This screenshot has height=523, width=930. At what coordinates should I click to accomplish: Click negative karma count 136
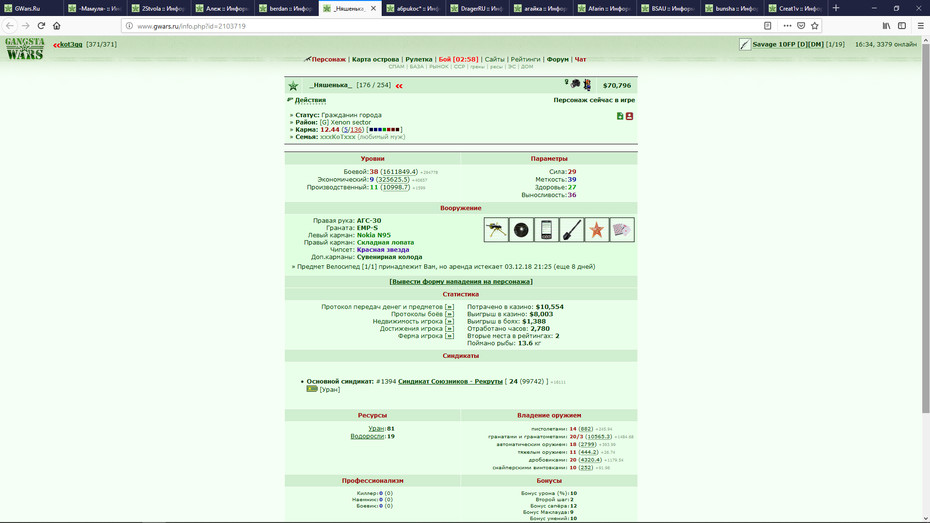(356, 130)
